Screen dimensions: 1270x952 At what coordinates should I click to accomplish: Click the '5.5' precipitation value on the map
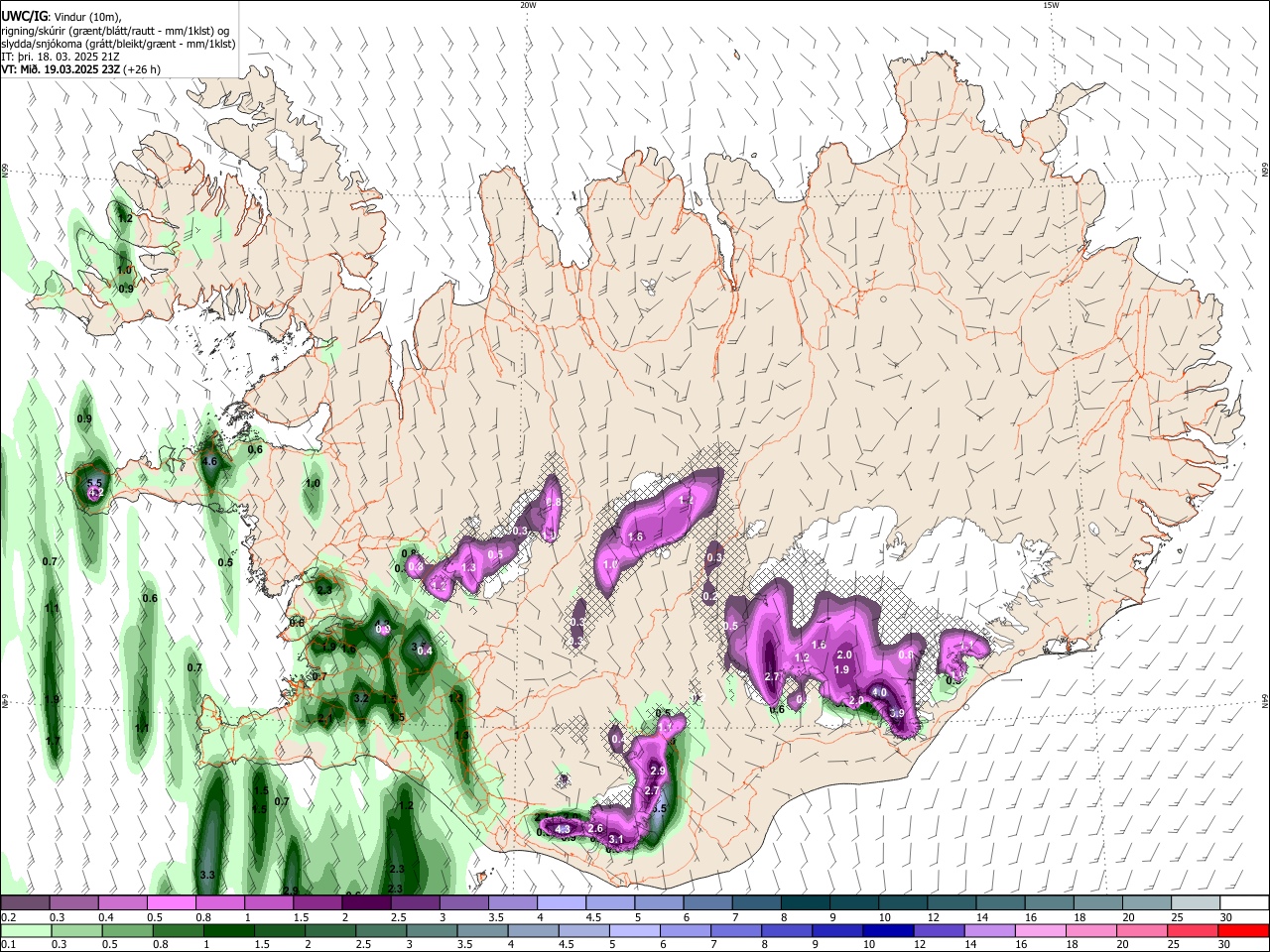pyautogui.click(x=95, y=483)
